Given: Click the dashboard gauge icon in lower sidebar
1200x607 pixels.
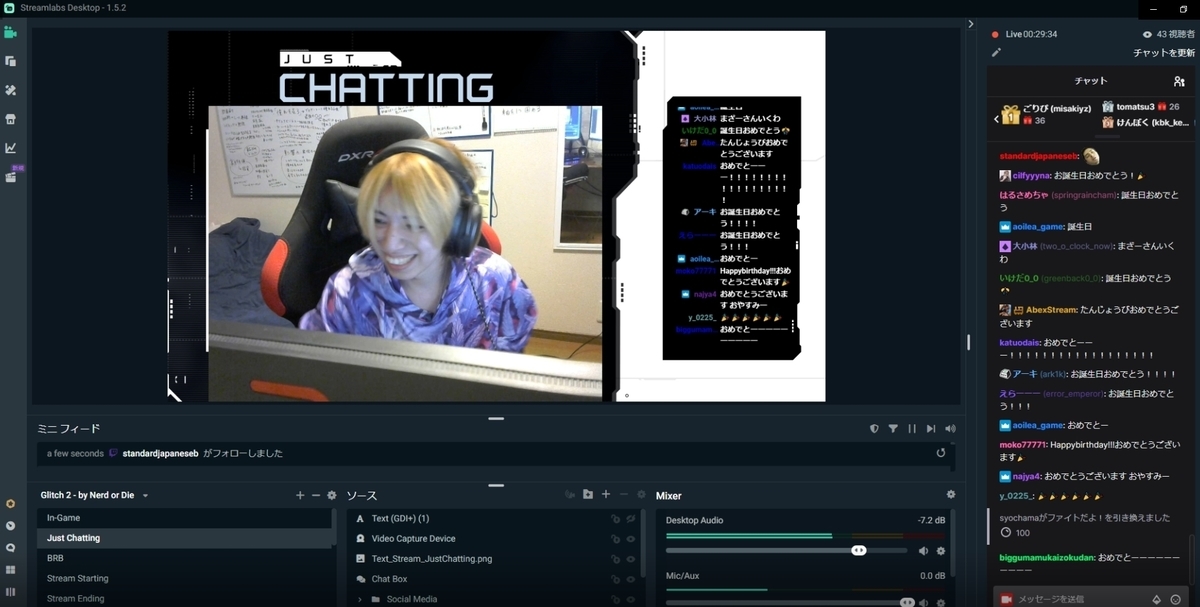Looking at the screenshot, I should 10,526.
